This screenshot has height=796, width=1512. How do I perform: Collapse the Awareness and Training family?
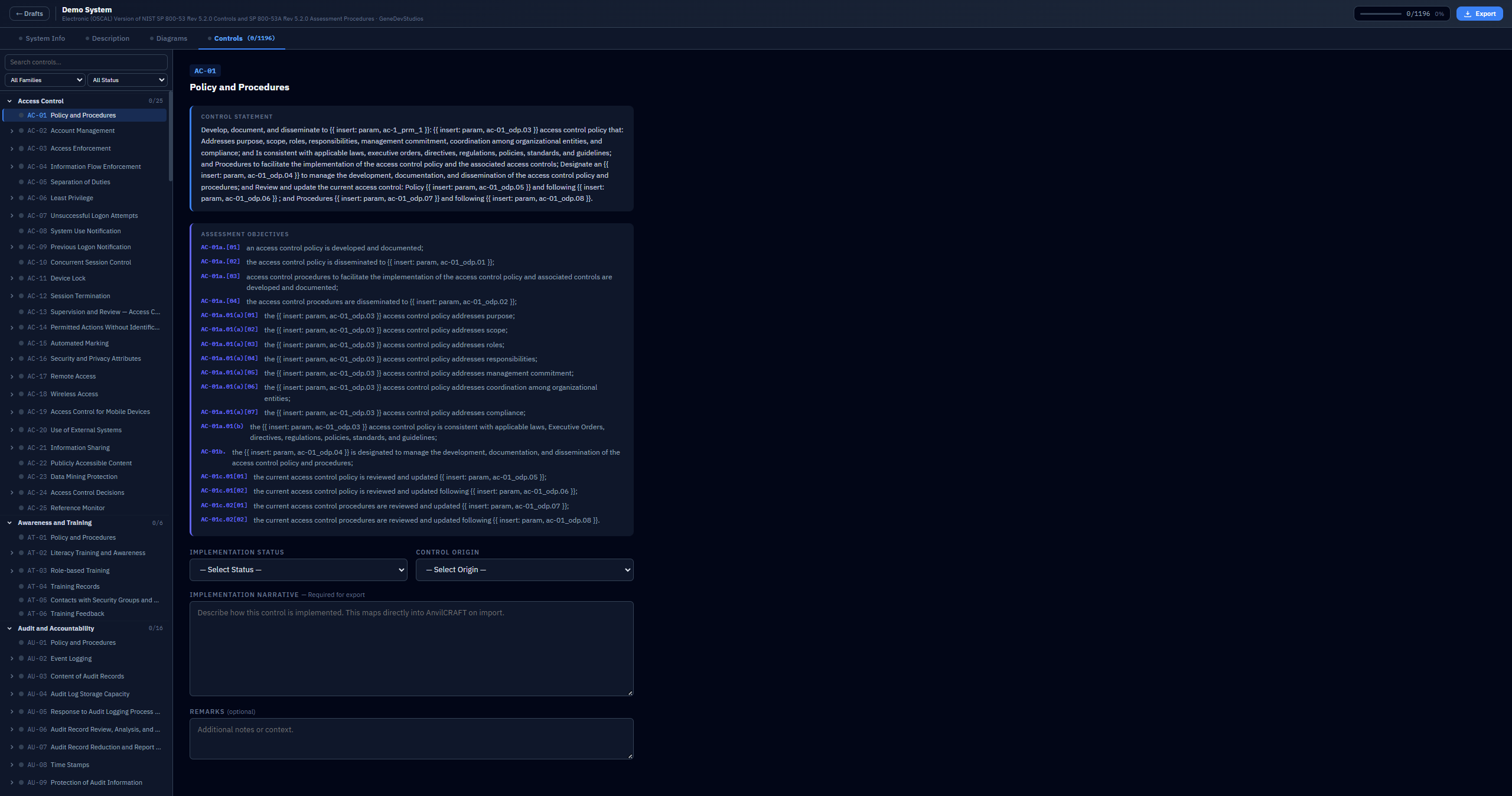pyautogui.click(x=9, y=523)
